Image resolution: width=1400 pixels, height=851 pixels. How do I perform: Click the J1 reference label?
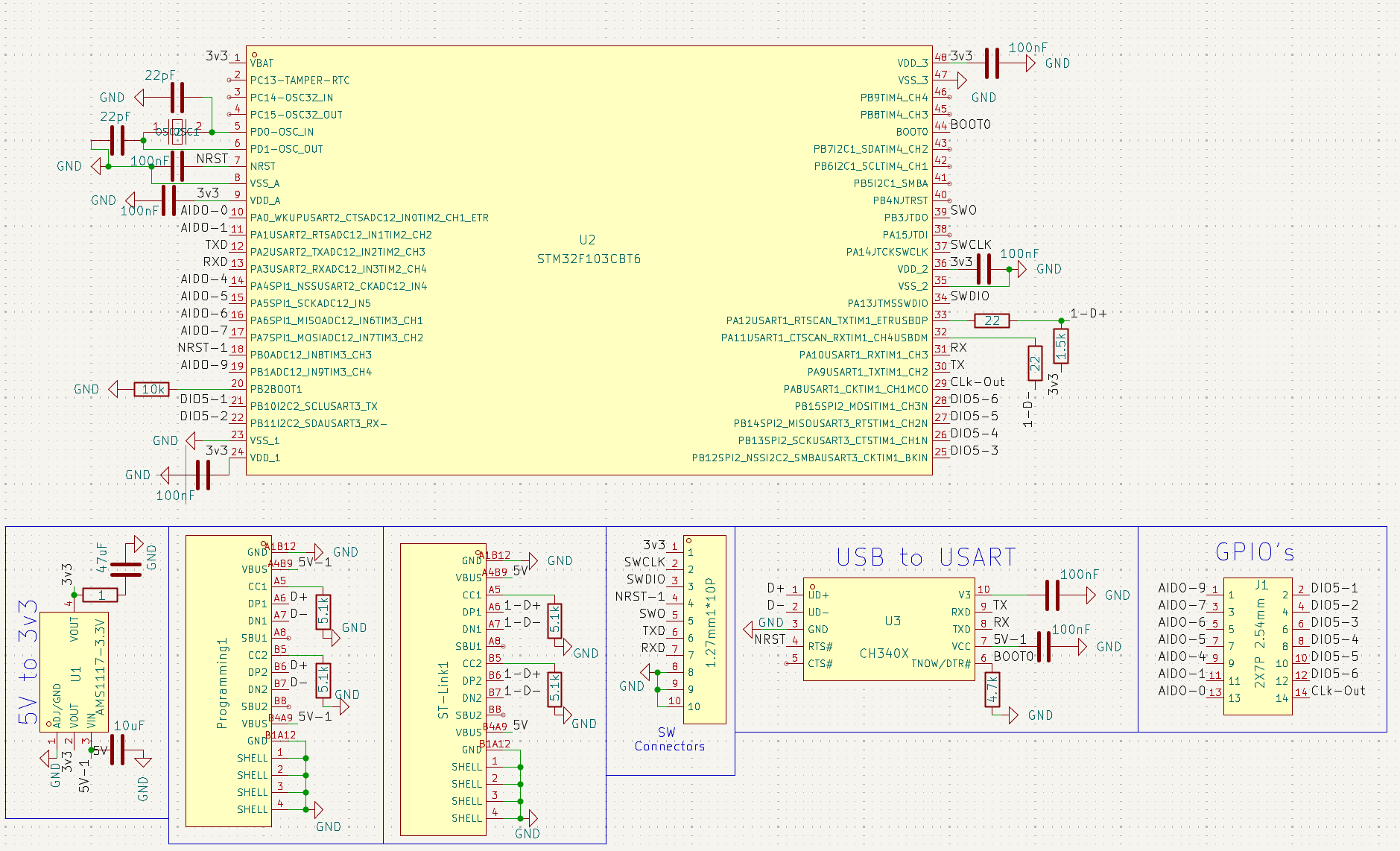click(x=1261, y=585)
